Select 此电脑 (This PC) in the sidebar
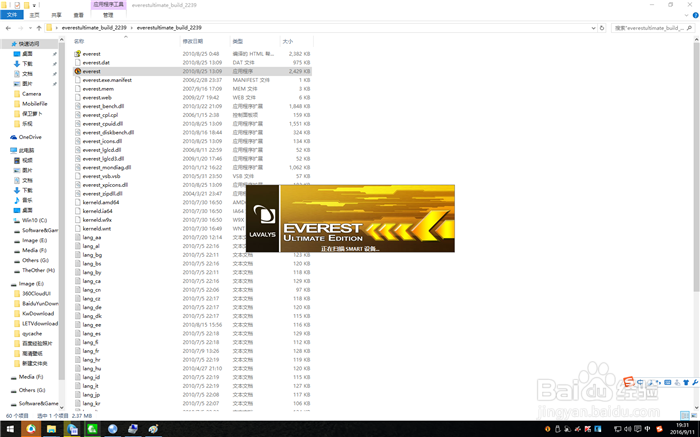 [26, 150]
